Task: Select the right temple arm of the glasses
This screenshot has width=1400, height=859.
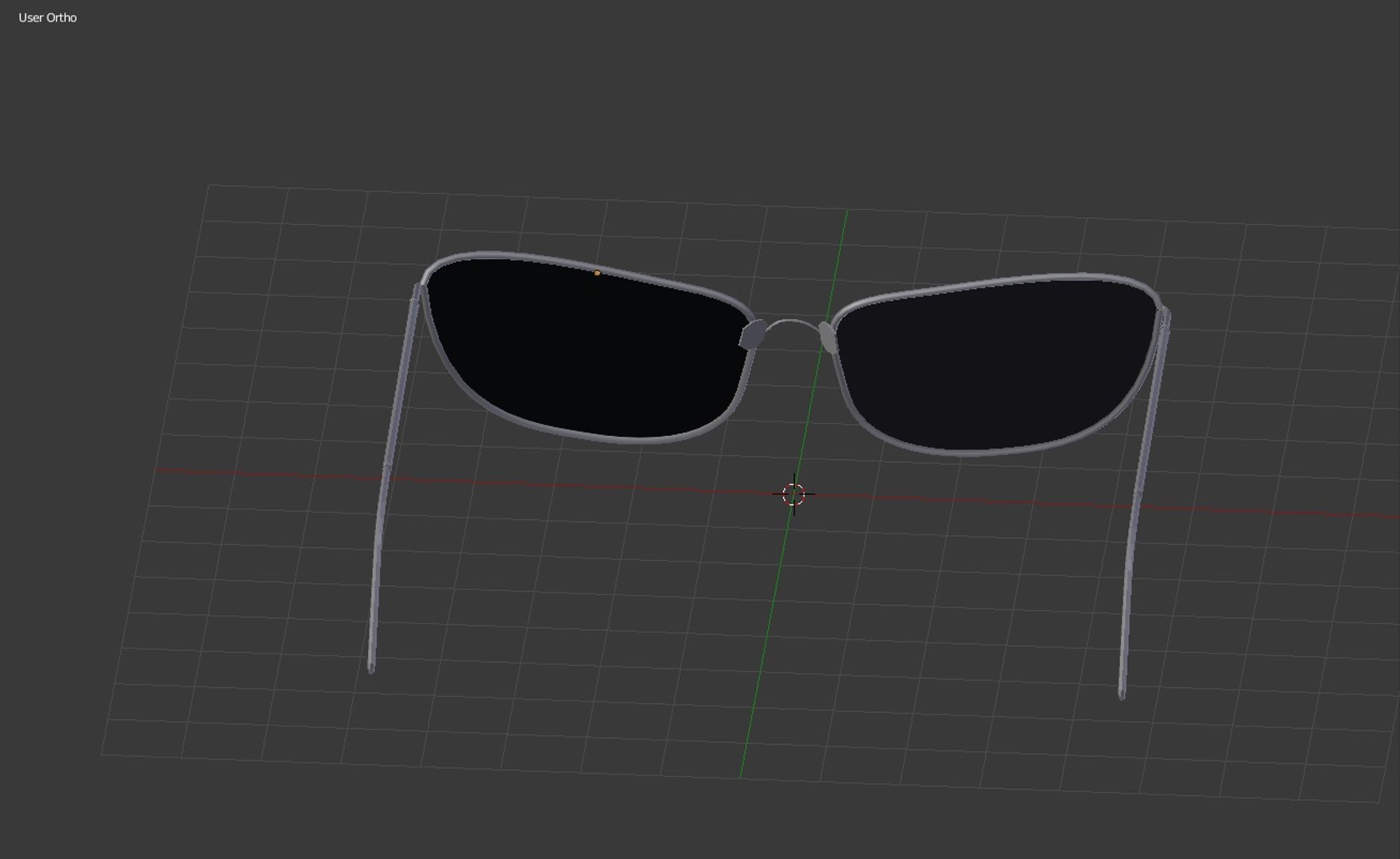Action: 1143,505
